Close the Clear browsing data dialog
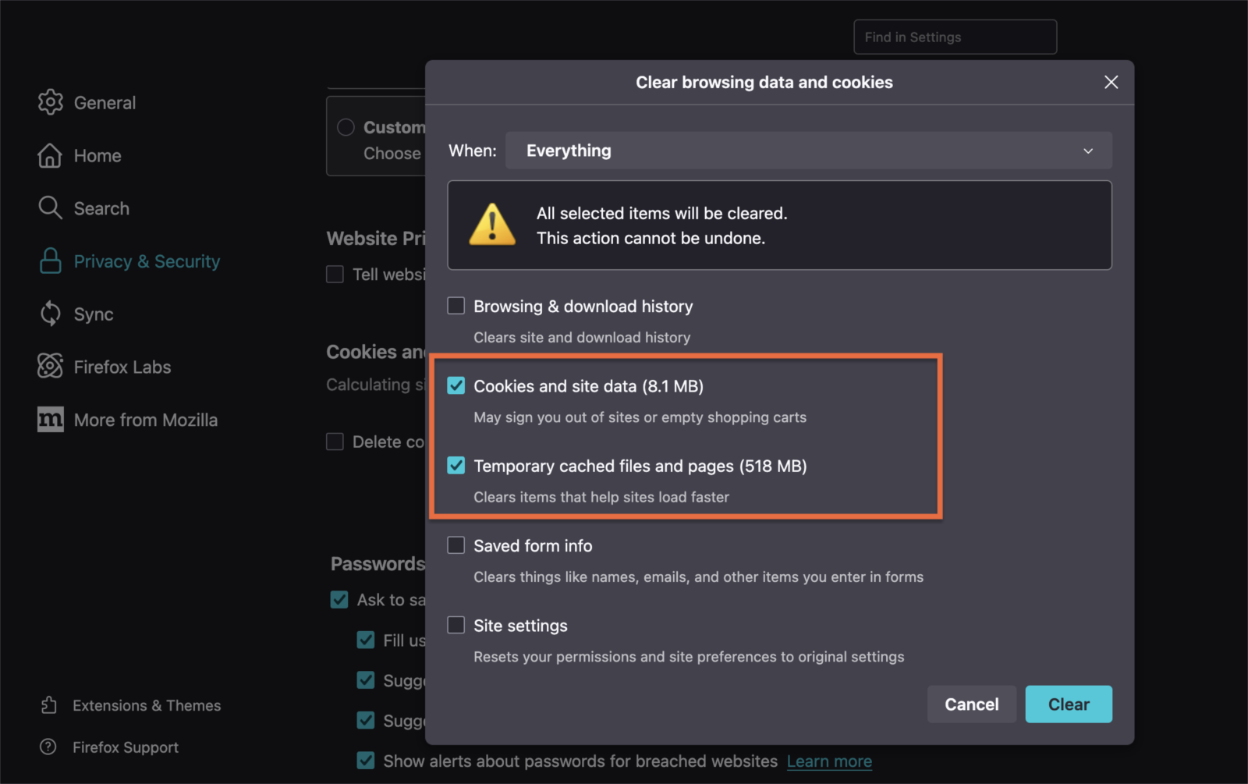The image size is (1248, 784). tap(1111, 82)
